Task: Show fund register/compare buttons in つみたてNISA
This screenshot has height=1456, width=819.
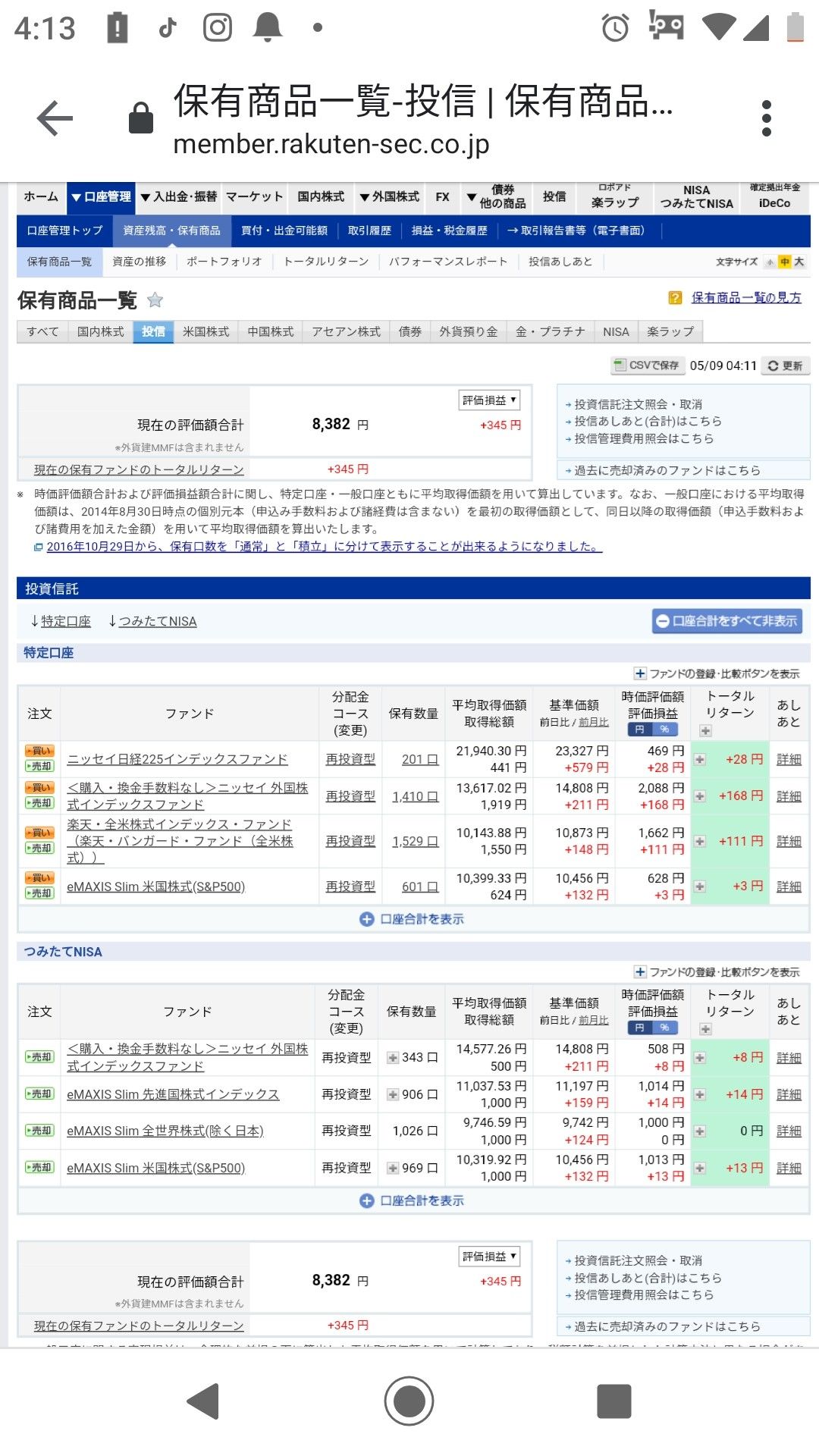Action: pyautogui.click(x=717, y=972)
